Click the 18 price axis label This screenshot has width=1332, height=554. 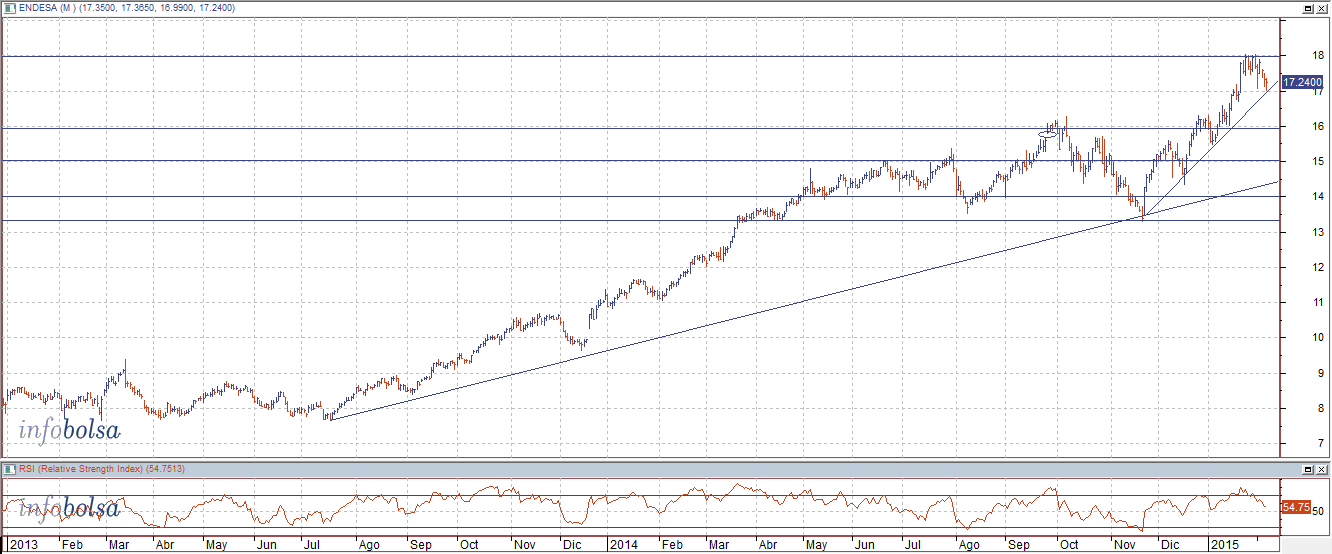click(x=1319, y=55)
